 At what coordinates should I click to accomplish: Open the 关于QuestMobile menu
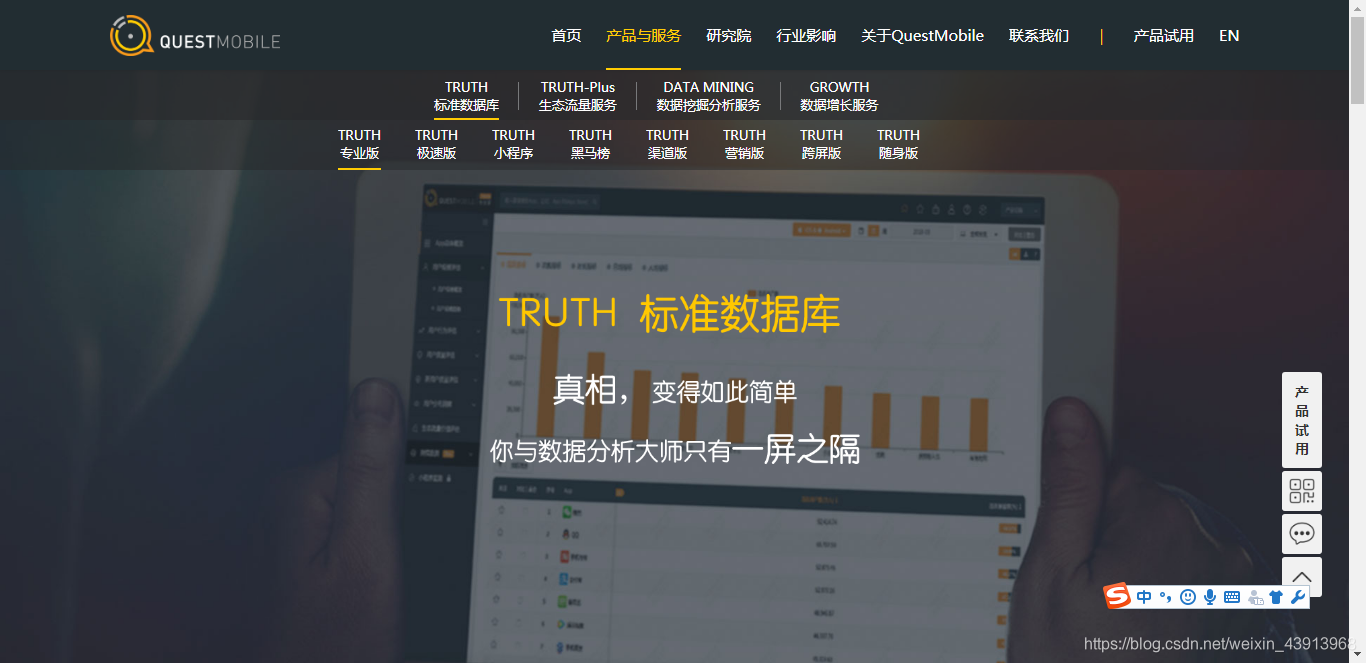pyautogui.click(x=922, y=36)
